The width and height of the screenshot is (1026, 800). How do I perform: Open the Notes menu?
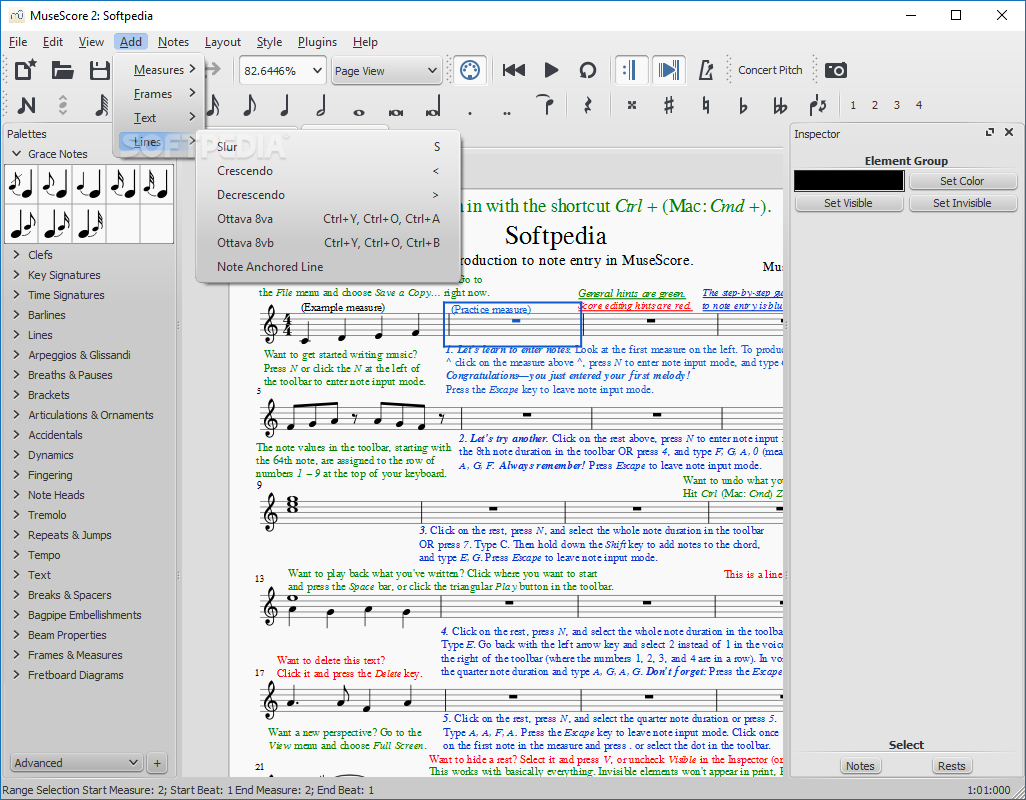pos(173,42)
